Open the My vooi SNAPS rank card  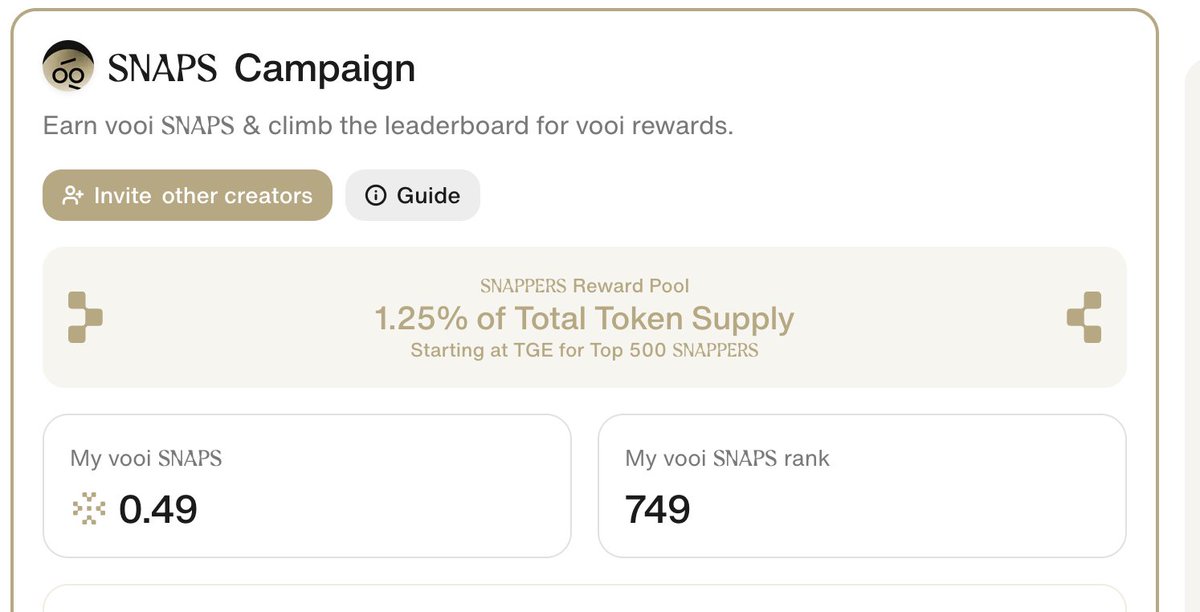tap(862, 486)
